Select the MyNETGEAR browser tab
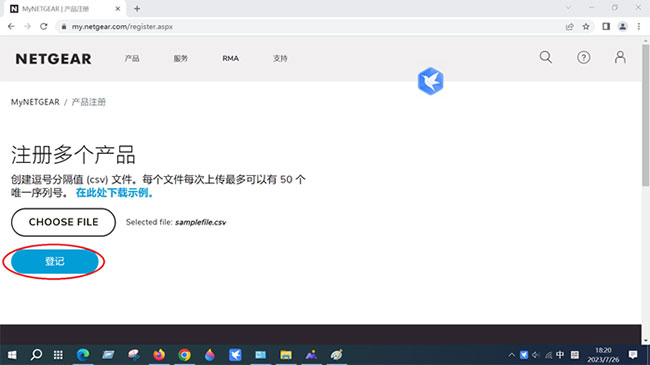The height and width of the screenshot is (365, 650). pyautogui.click(x=64, y=9)
